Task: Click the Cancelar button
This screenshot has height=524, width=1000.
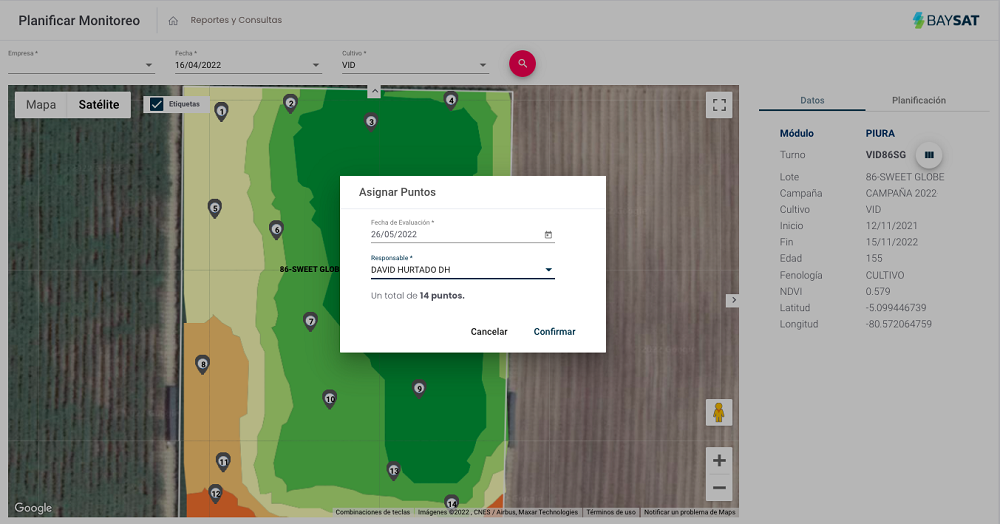Action: 489,332
